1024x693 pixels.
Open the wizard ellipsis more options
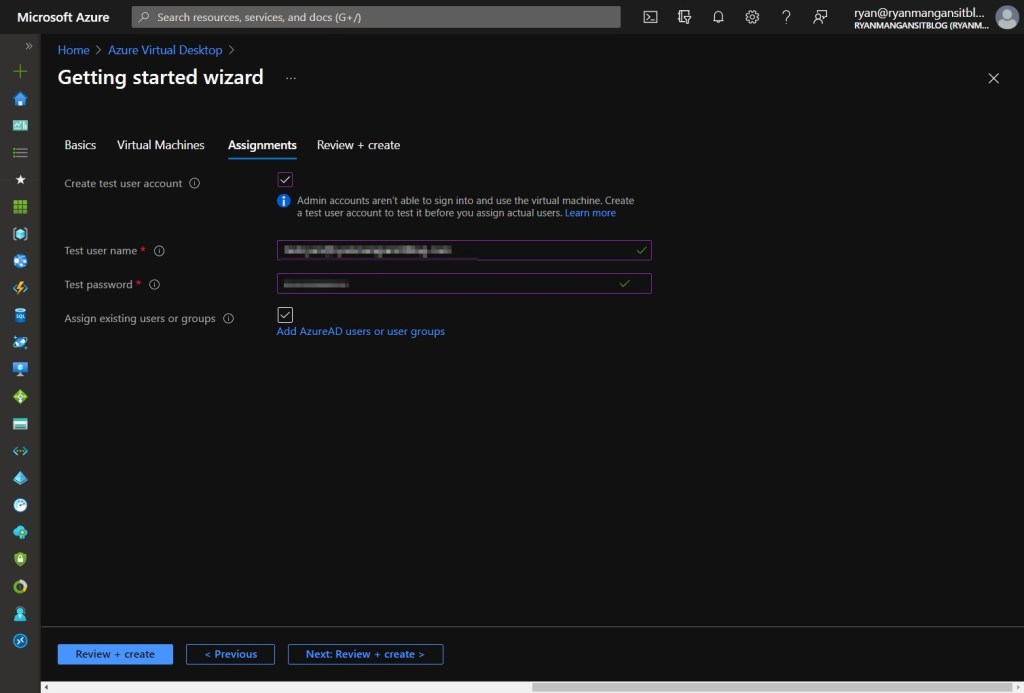pyautogui.click(x=291, y=78)
